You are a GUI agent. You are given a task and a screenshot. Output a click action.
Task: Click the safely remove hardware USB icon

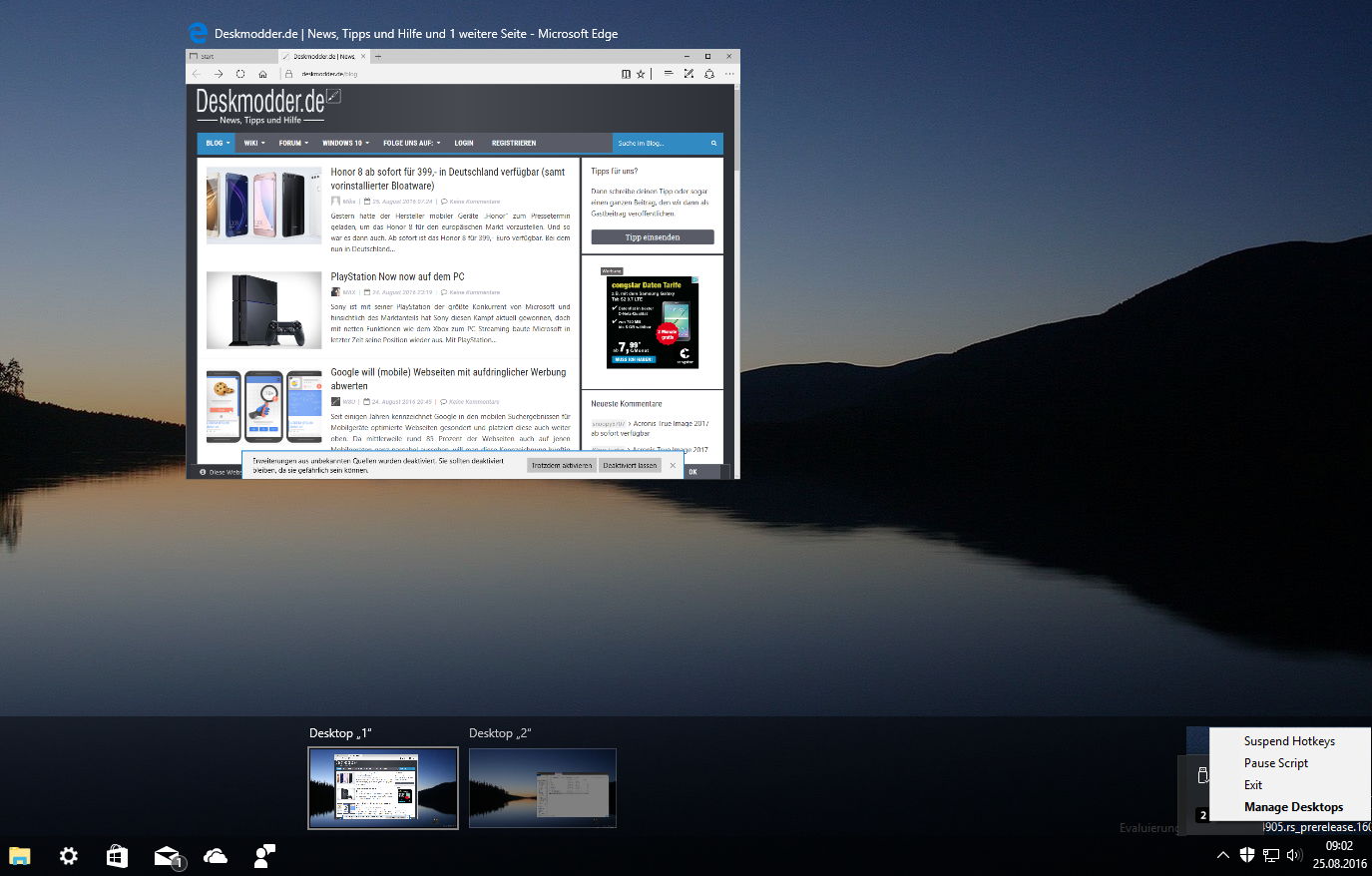(x=1202, y=775)
